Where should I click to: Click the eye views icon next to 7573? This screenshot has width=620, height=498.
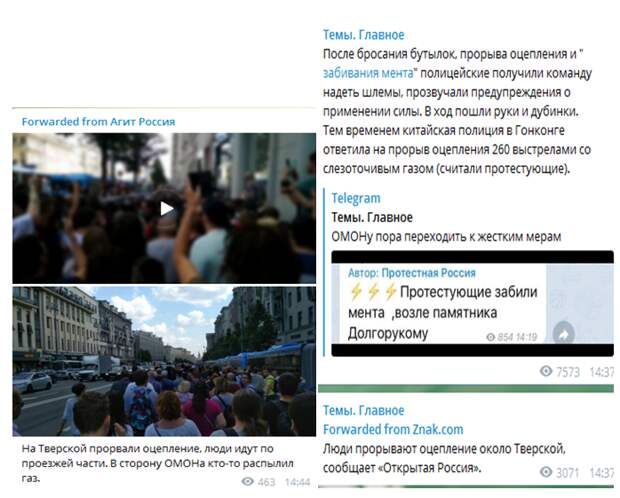[x=546, y=371]
